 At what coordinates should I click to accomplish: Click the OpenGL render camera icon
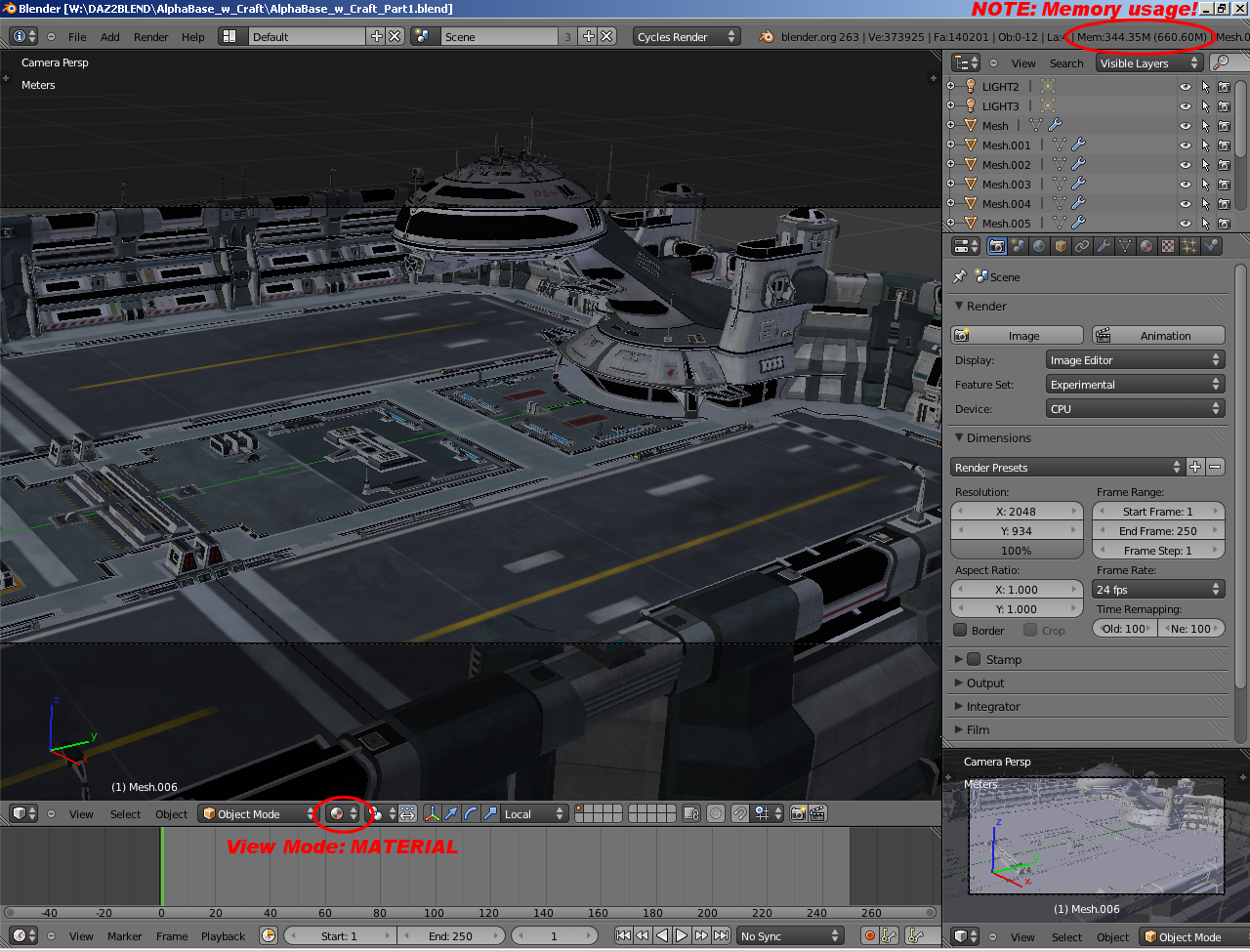coord(798,813)
